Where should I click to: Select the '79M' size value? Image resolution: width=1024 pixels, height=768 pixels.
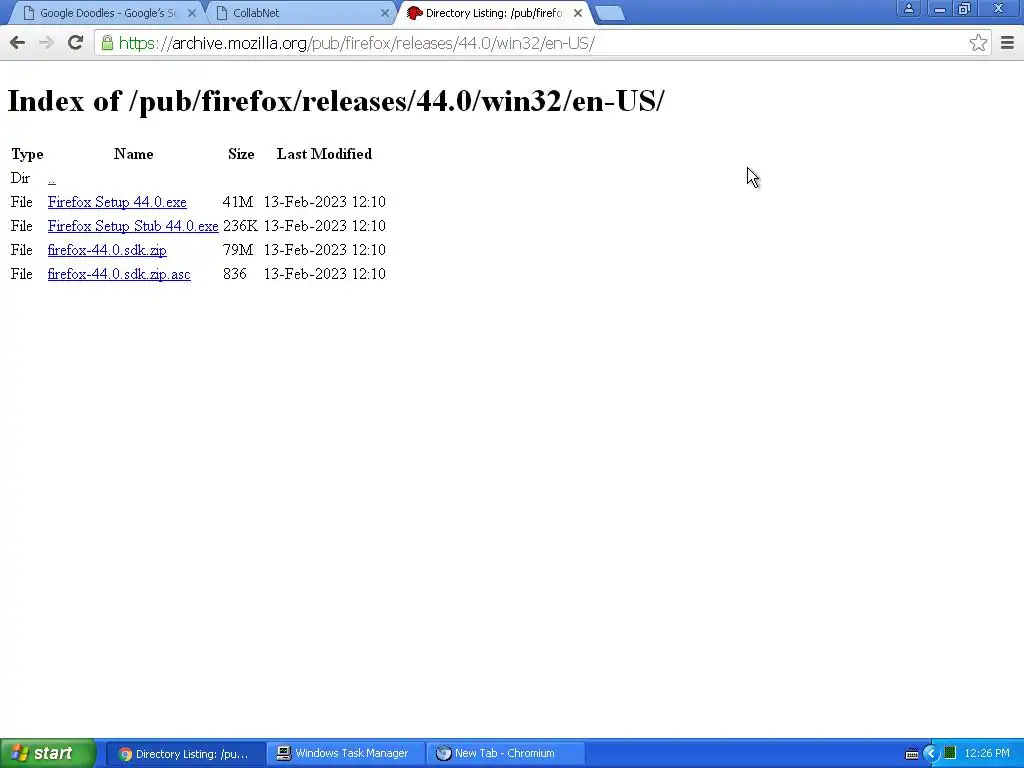[238, 250]
